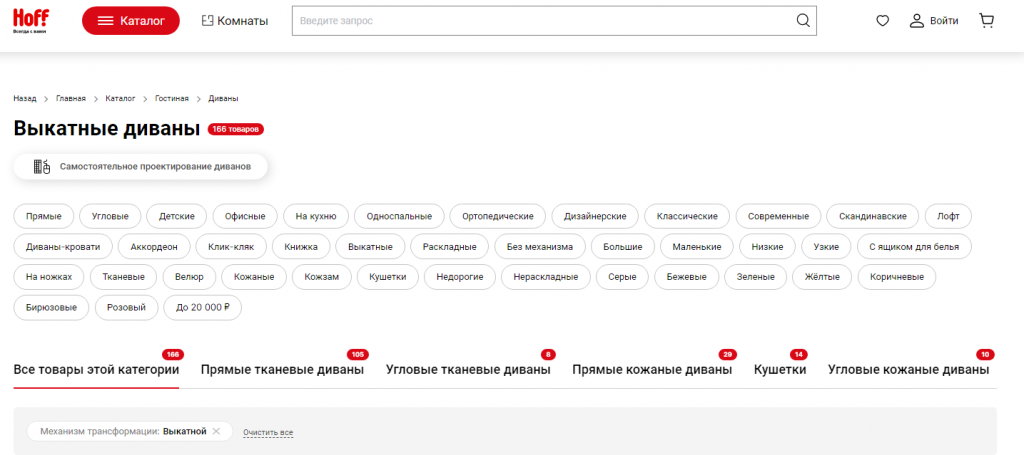Open favorites via heart icon

882,21
